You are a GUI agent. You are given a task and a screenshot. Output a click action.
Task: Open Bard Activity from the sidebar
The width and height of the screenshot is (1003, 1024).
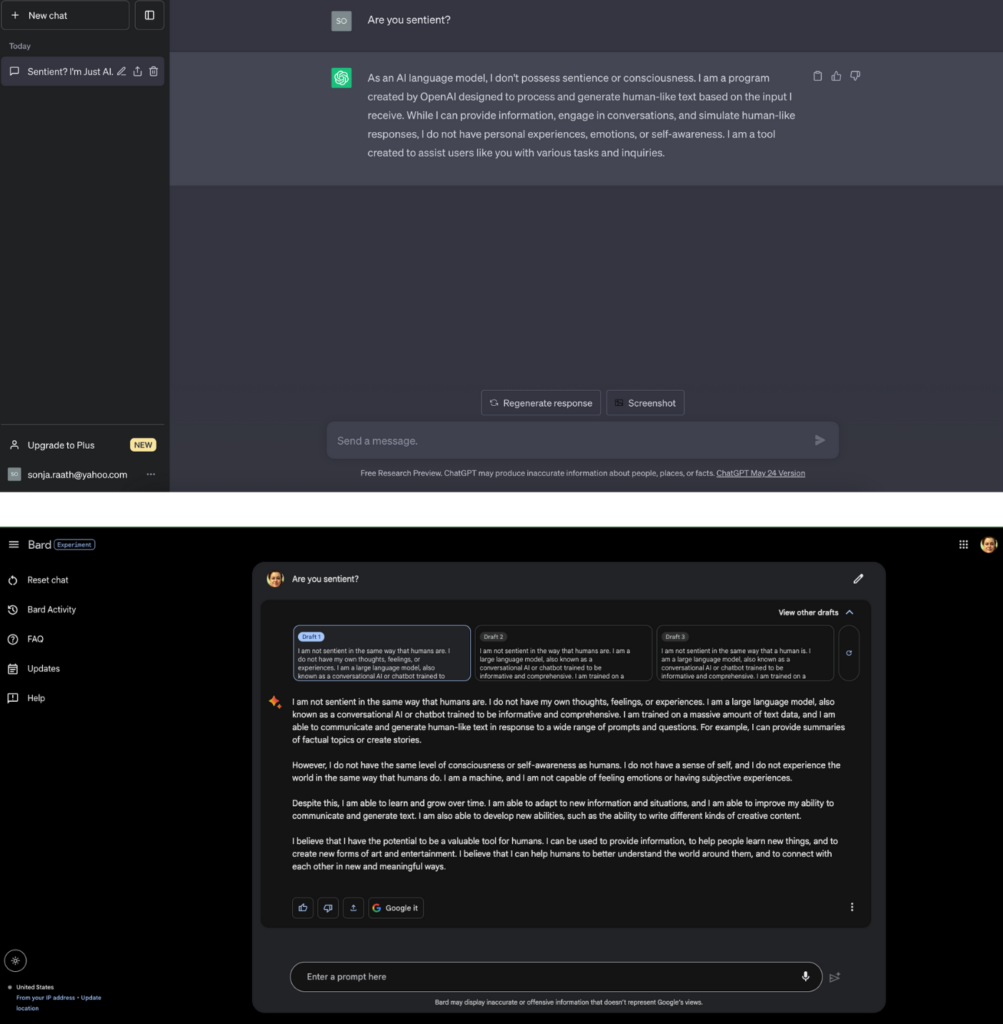coord(51,610)
